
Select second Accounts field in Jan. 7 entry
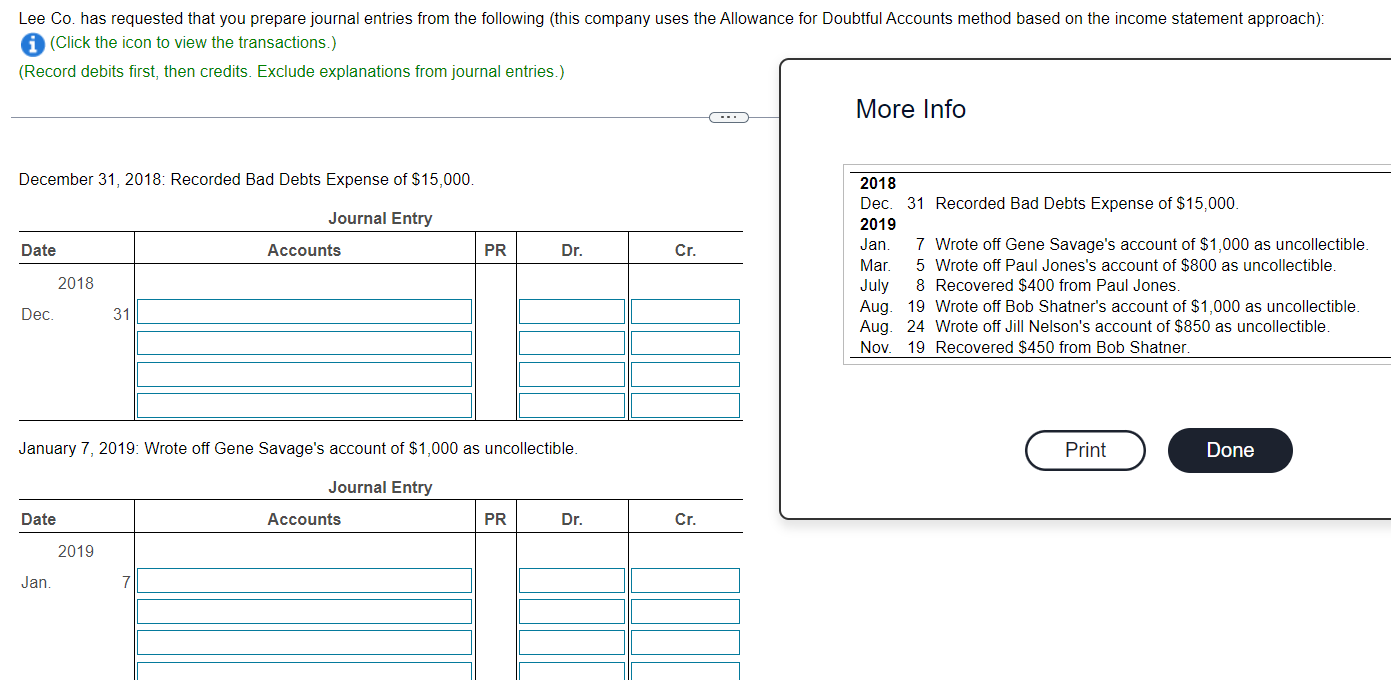(304, 612)
